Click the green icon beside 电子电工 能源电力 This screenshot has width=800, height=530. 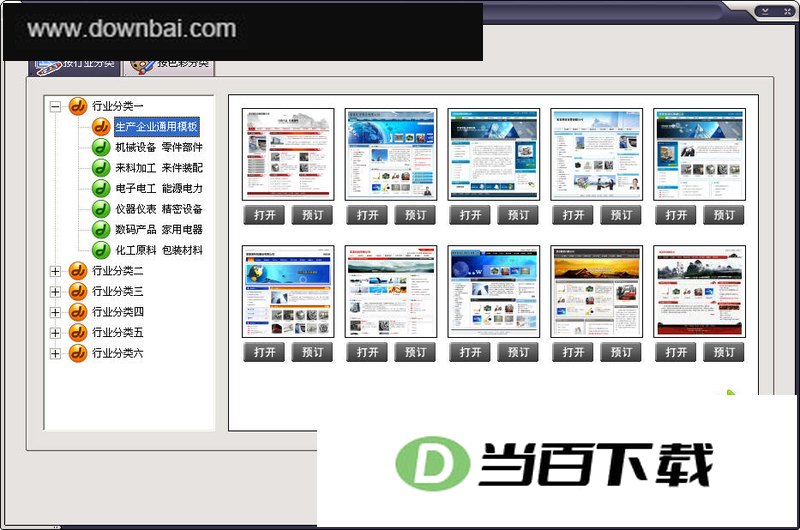click(101, 188)
